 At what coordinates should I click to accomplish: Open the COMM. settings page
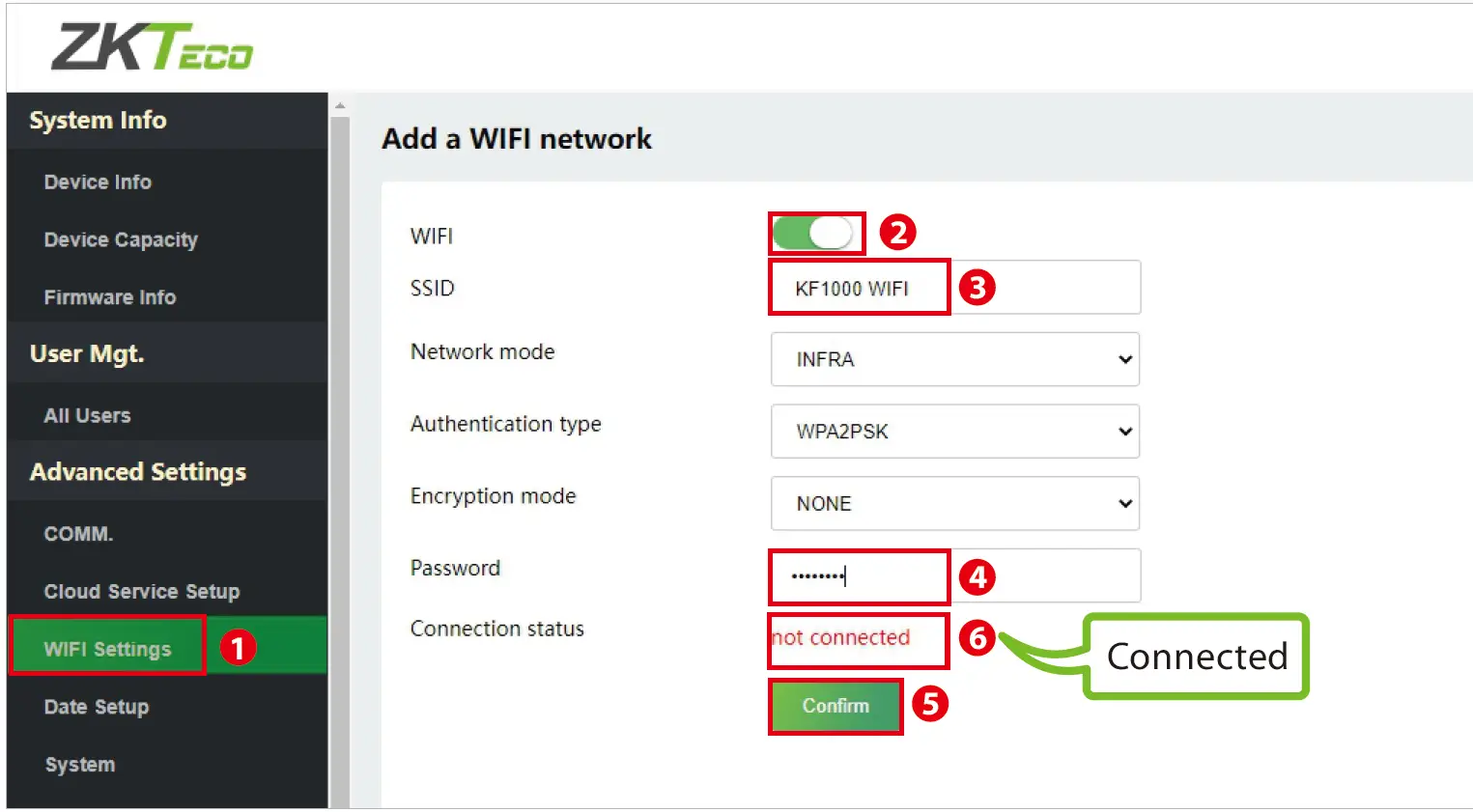coord(78,534)
